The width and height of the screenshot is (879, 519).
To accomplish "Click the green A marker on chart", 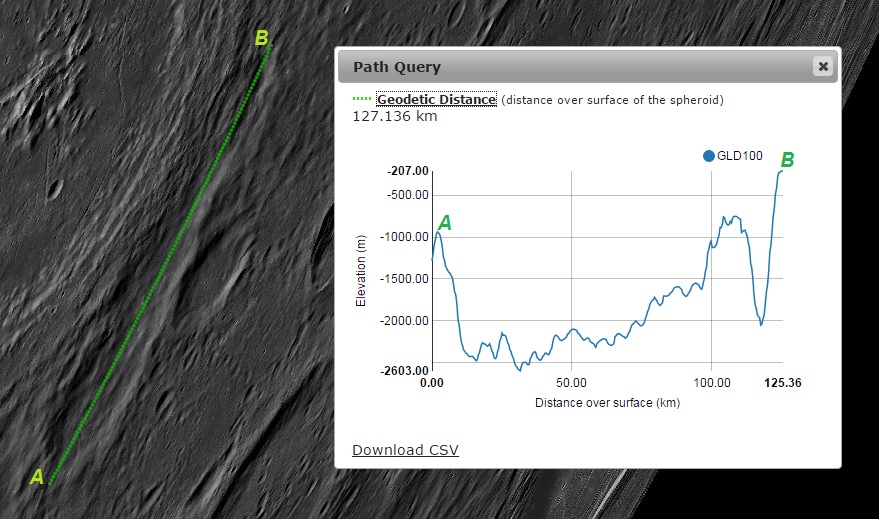I will pos(445,223).
